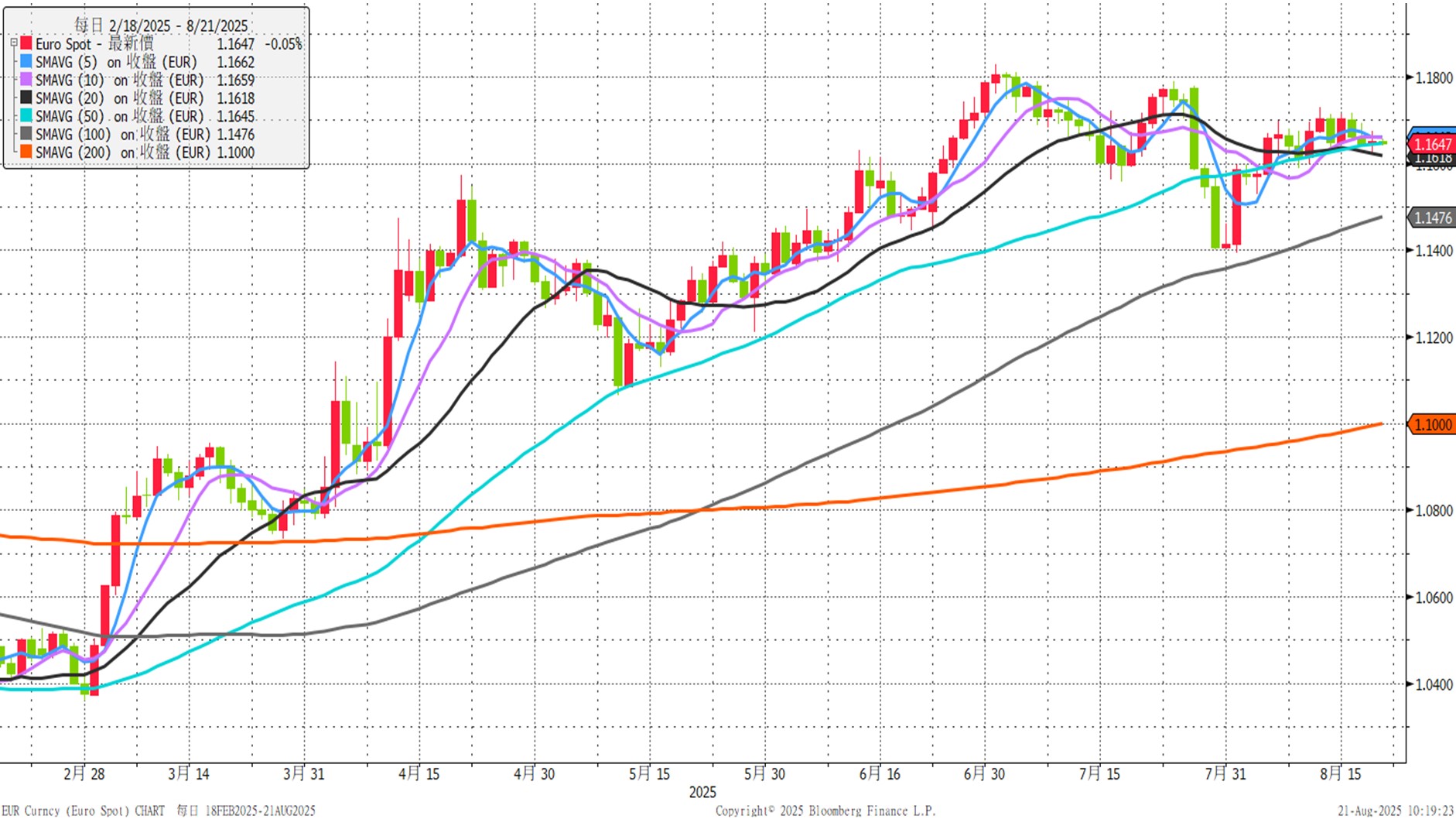
Task: Click the 1.1400 y-axis label
Action: (1434, 251)
